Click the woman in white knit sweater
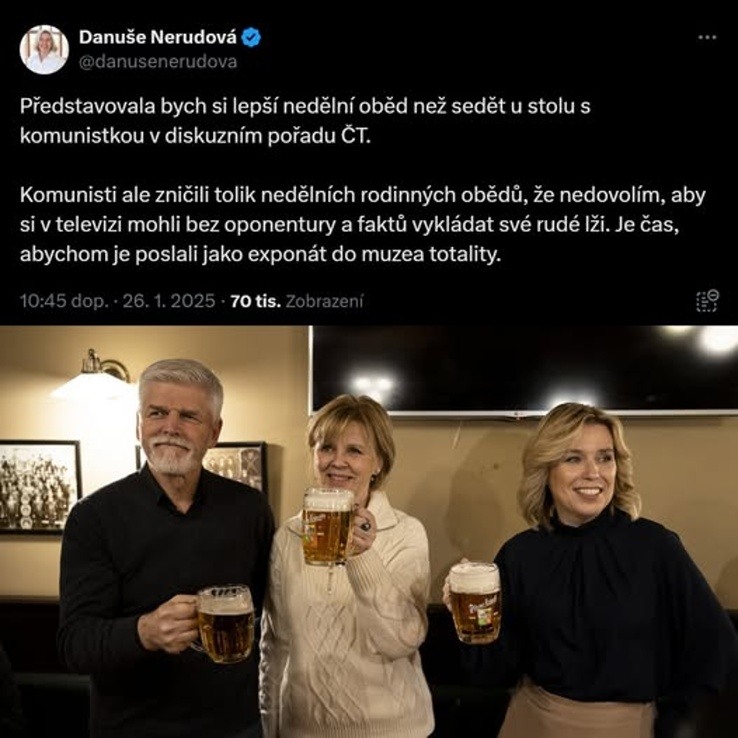The height and width of the screenshot is (738, 738). click(x=348, y=567)
